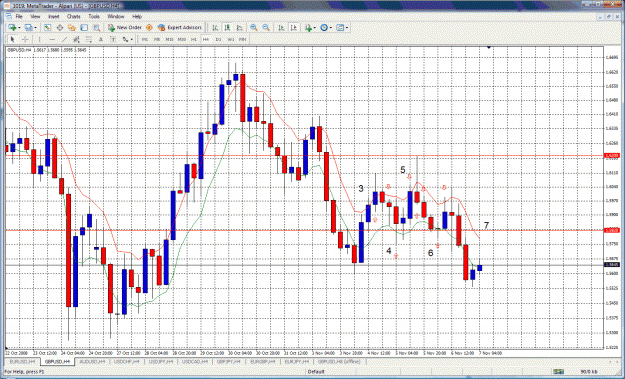Switch chart to Candlesticks
625x379 pixels.
coord(227,27)
